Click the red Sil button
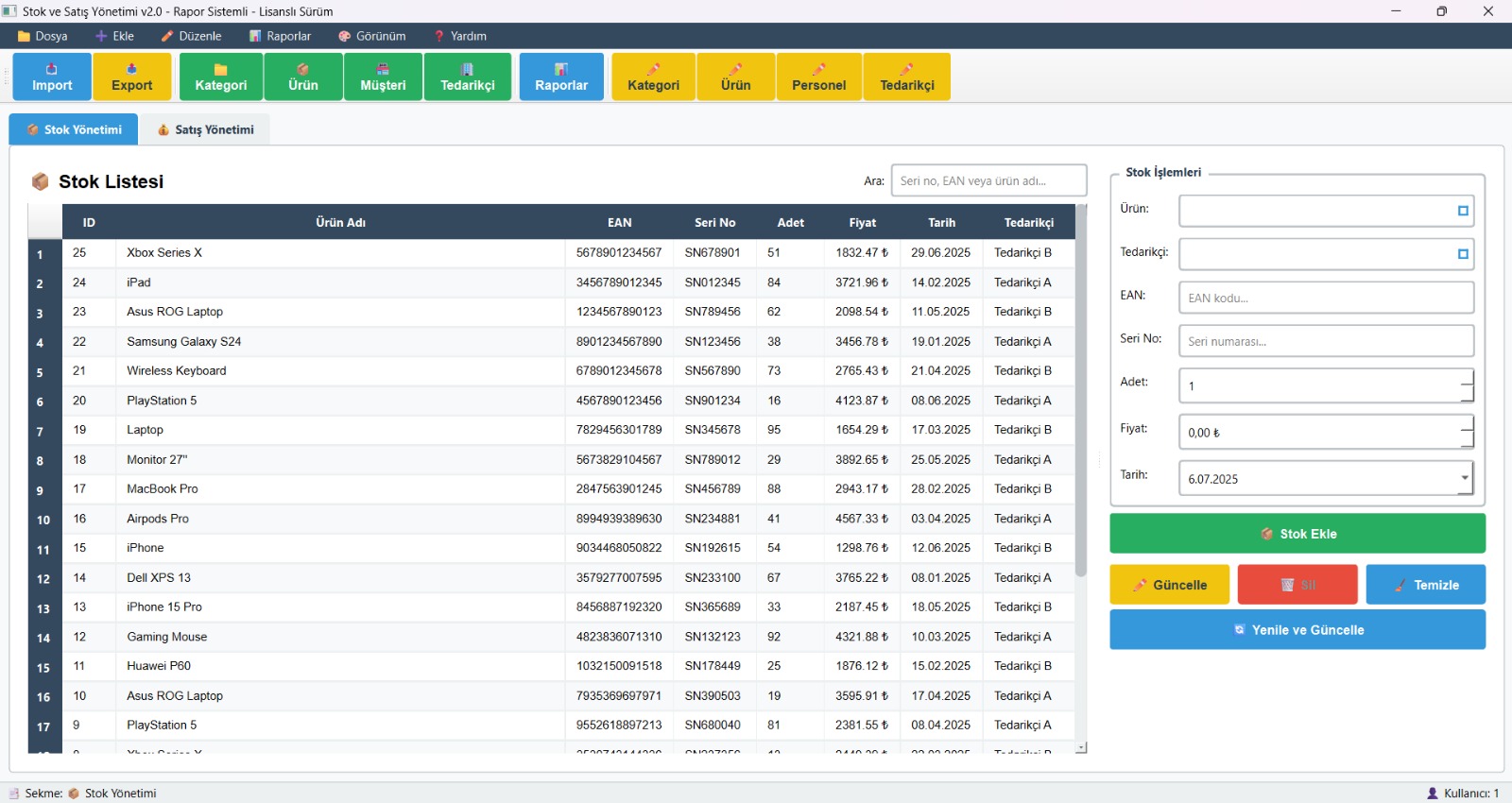Image resolution: width=1512 pixels, height=803 pixels. coord(1297,585)
